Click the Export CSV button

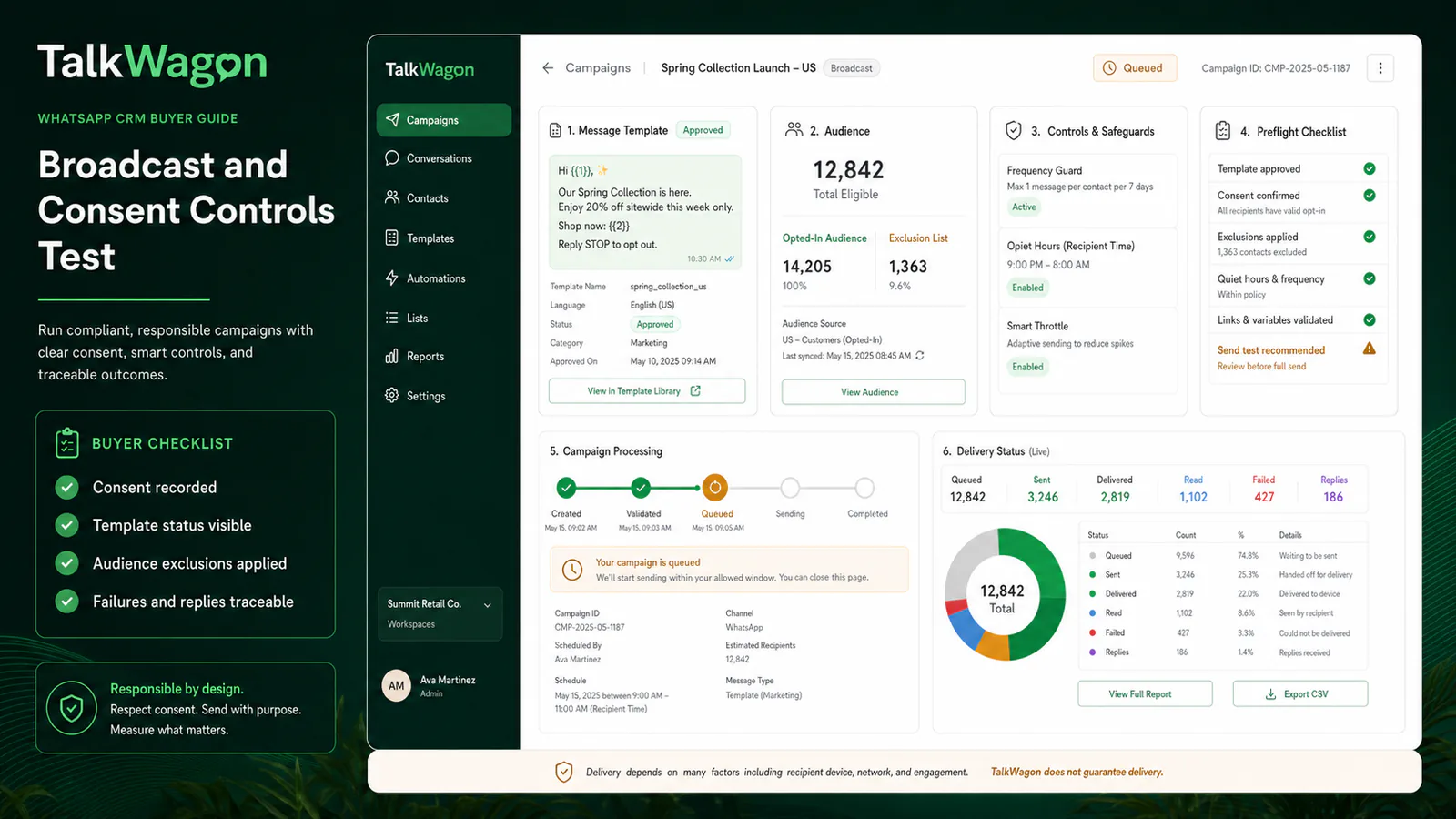[x=1299, y=693]
